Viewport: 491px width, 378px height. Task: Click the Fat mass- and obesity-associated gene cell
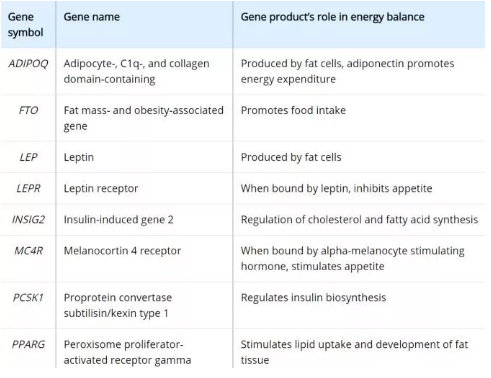144,118
